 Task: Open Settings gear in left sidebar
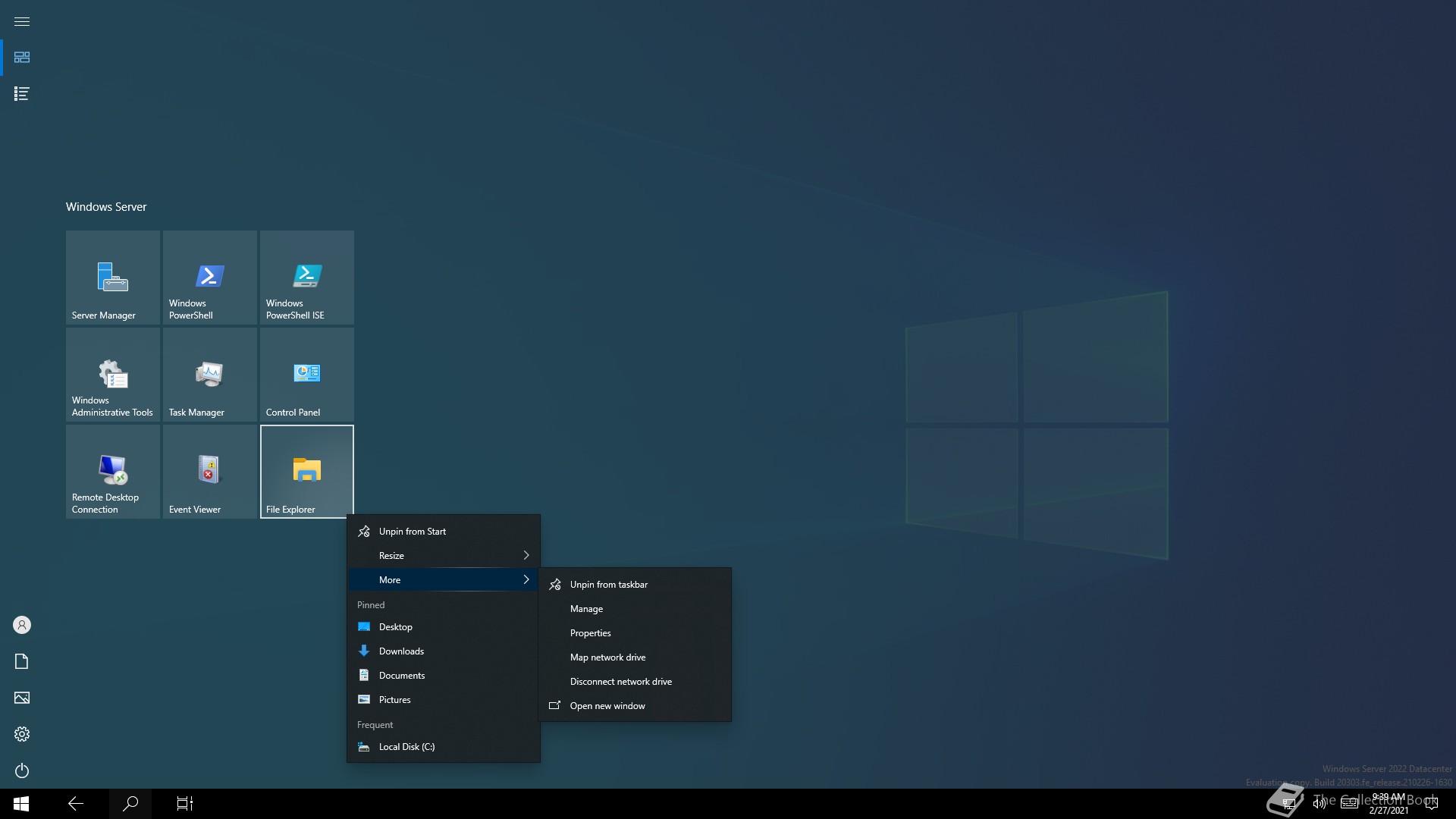(x=22, y=734)
